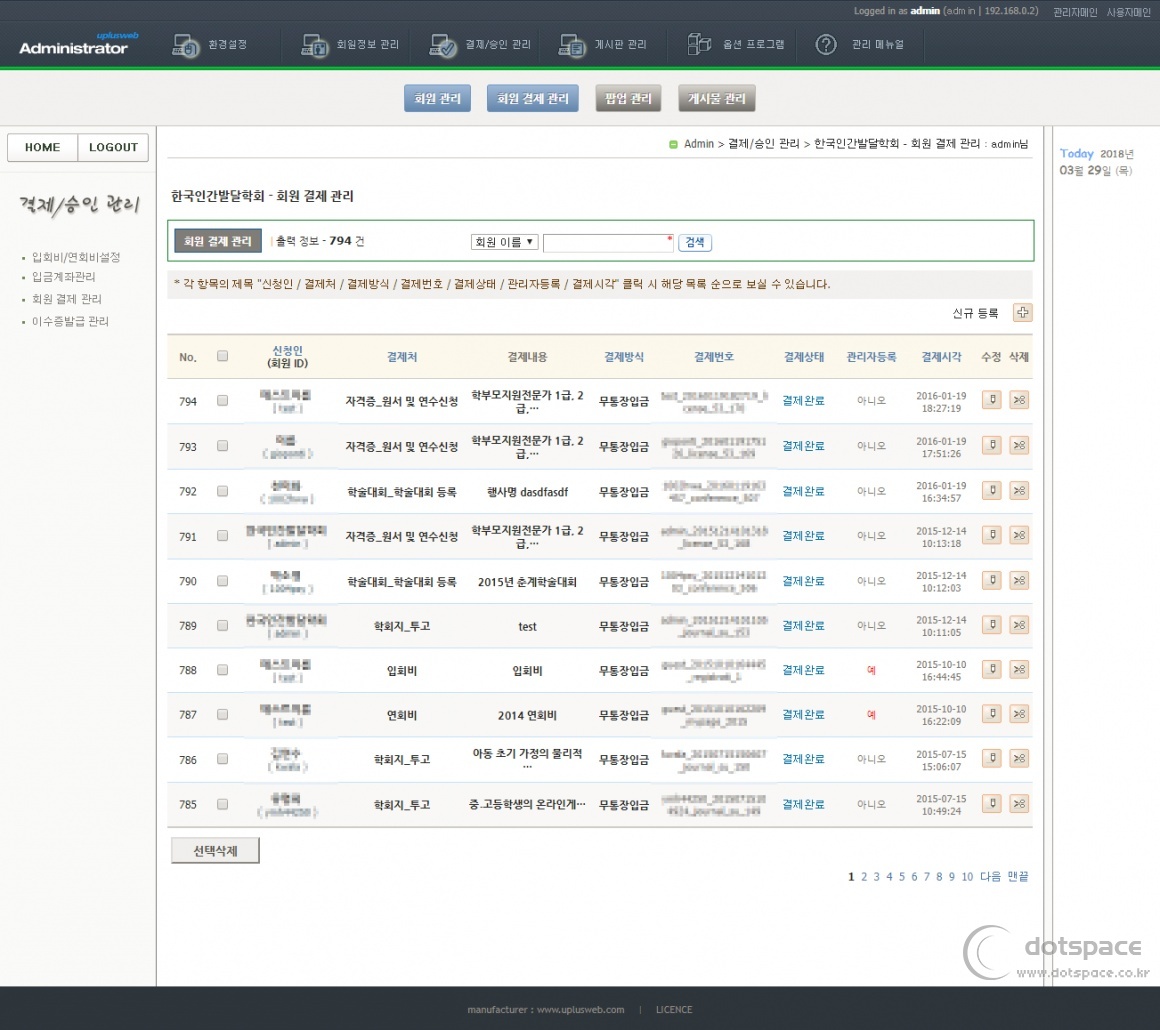Screen dimensions: 1160x1030
Task: Click the 환경설정 icon in top navigation
Action: 186,45
